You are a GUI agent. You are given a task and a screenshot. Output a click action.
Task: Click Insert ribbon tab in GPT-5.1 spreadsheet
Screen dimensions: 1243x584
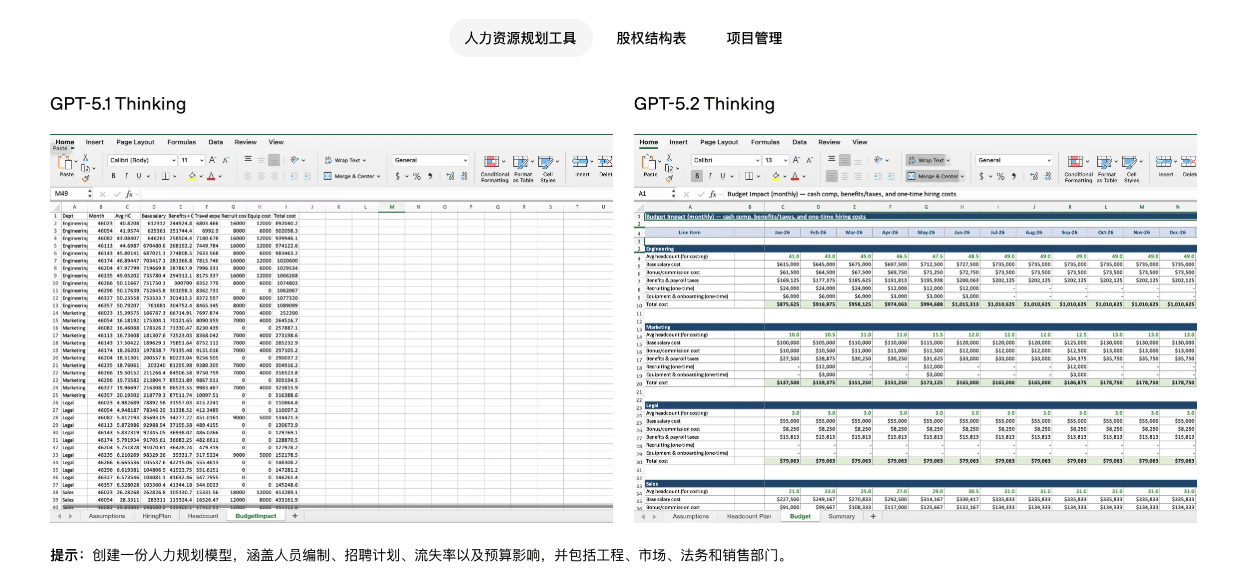click(95, 142)
